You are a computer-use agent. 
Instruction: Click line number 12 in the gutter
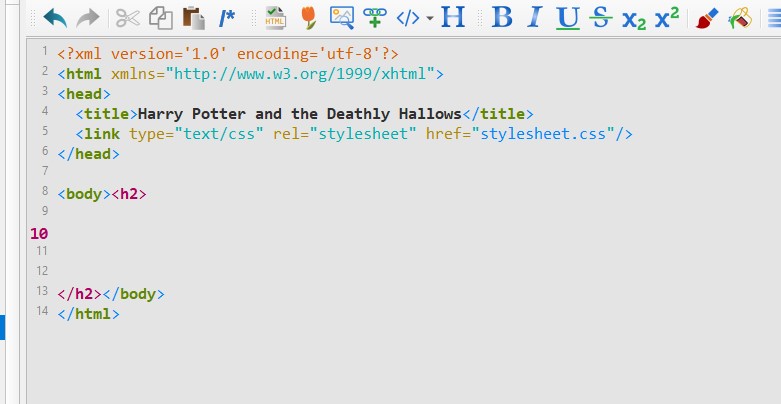point(42,271)
